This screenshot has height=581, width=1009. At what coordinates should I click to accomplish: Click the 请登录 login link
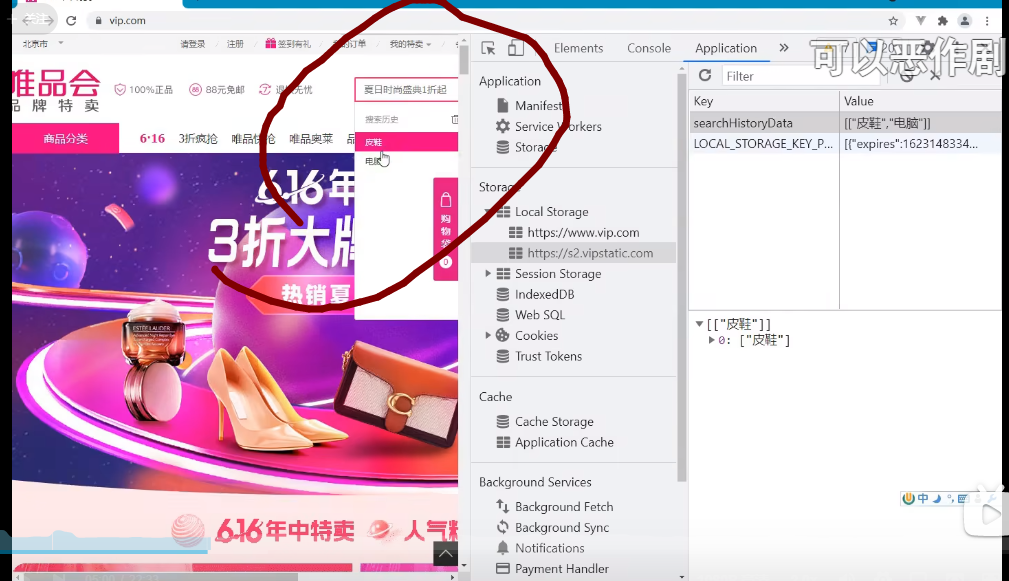click(x=192, y=44)
